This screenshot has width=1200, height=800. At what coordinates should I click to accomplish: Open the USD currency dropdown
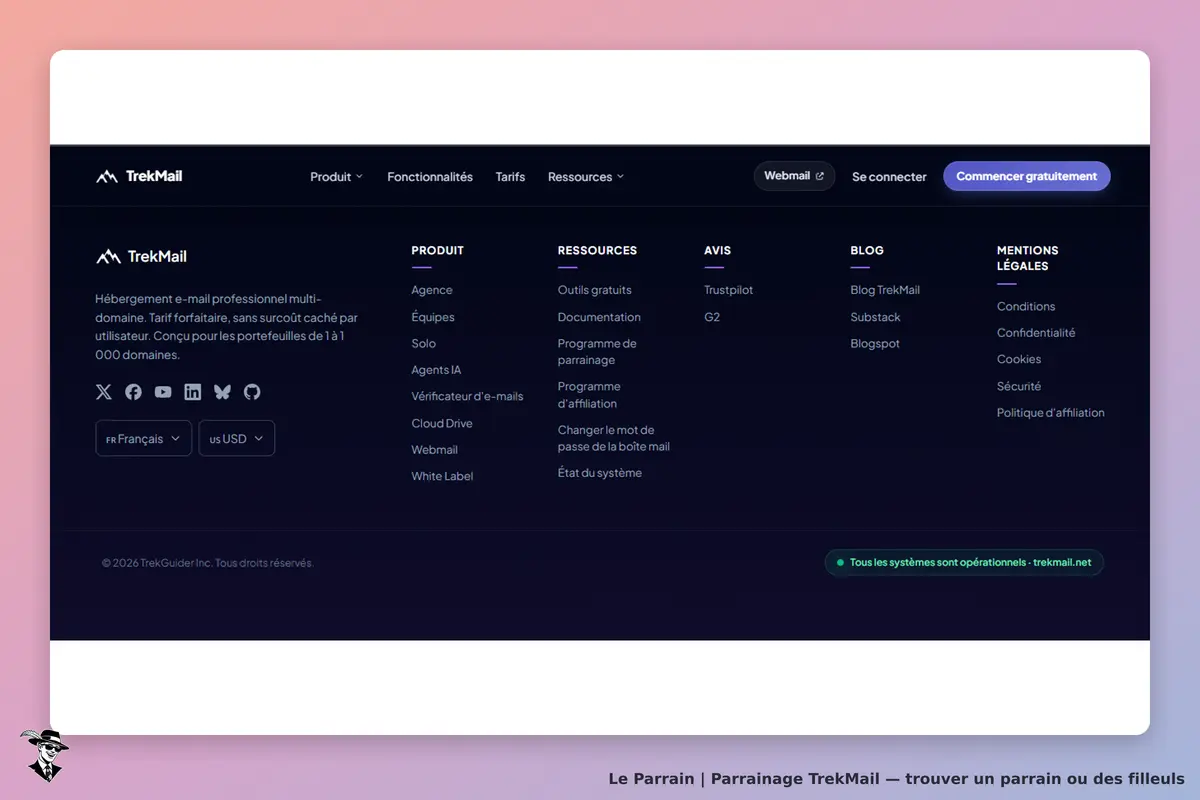tap(236, 438)
